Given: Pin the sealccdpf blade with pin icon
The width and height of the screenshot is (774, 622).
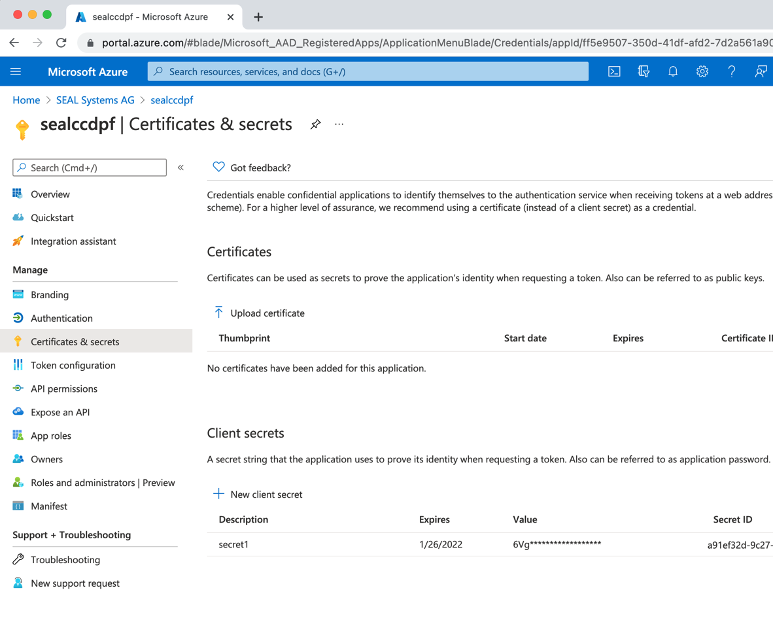Looking at the screenshot, I should [315, 124].
